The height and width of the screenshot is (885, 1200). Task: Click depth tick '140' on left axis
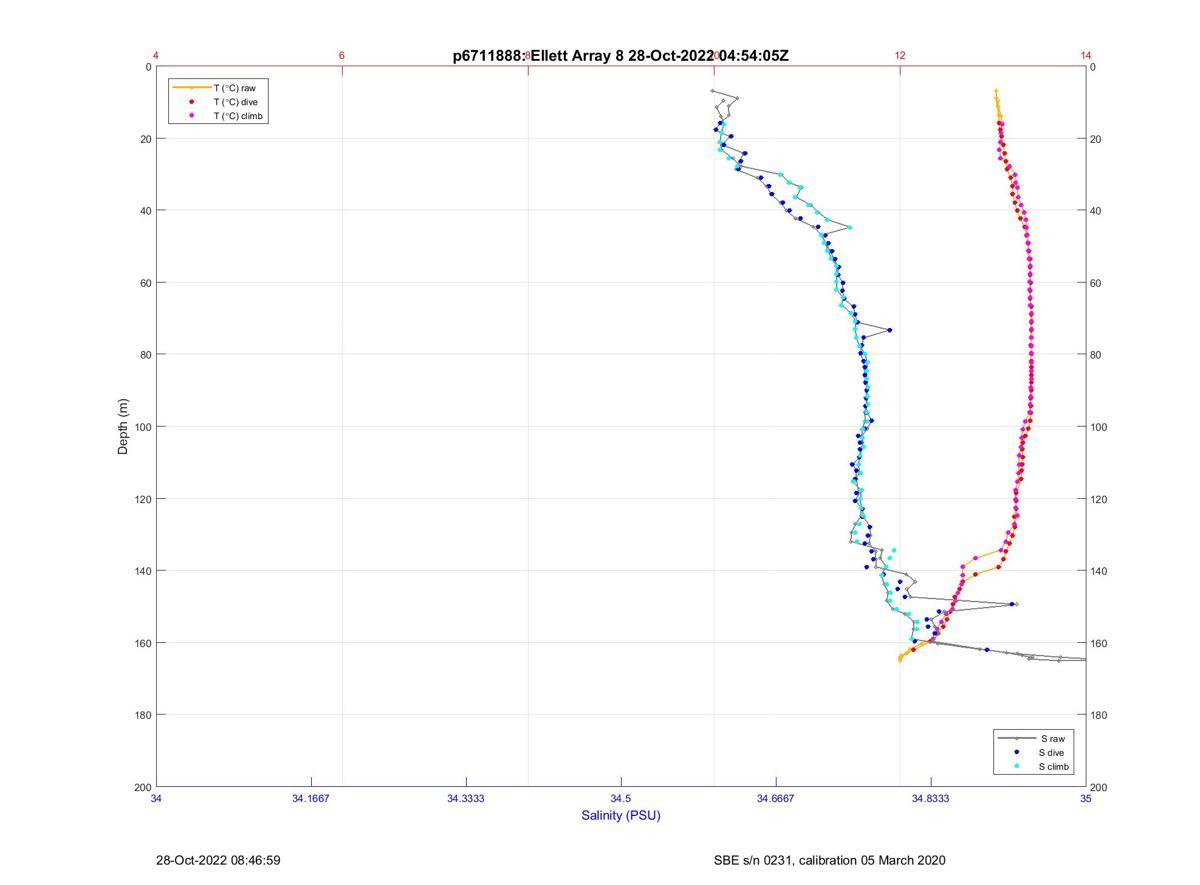[142, 571]
